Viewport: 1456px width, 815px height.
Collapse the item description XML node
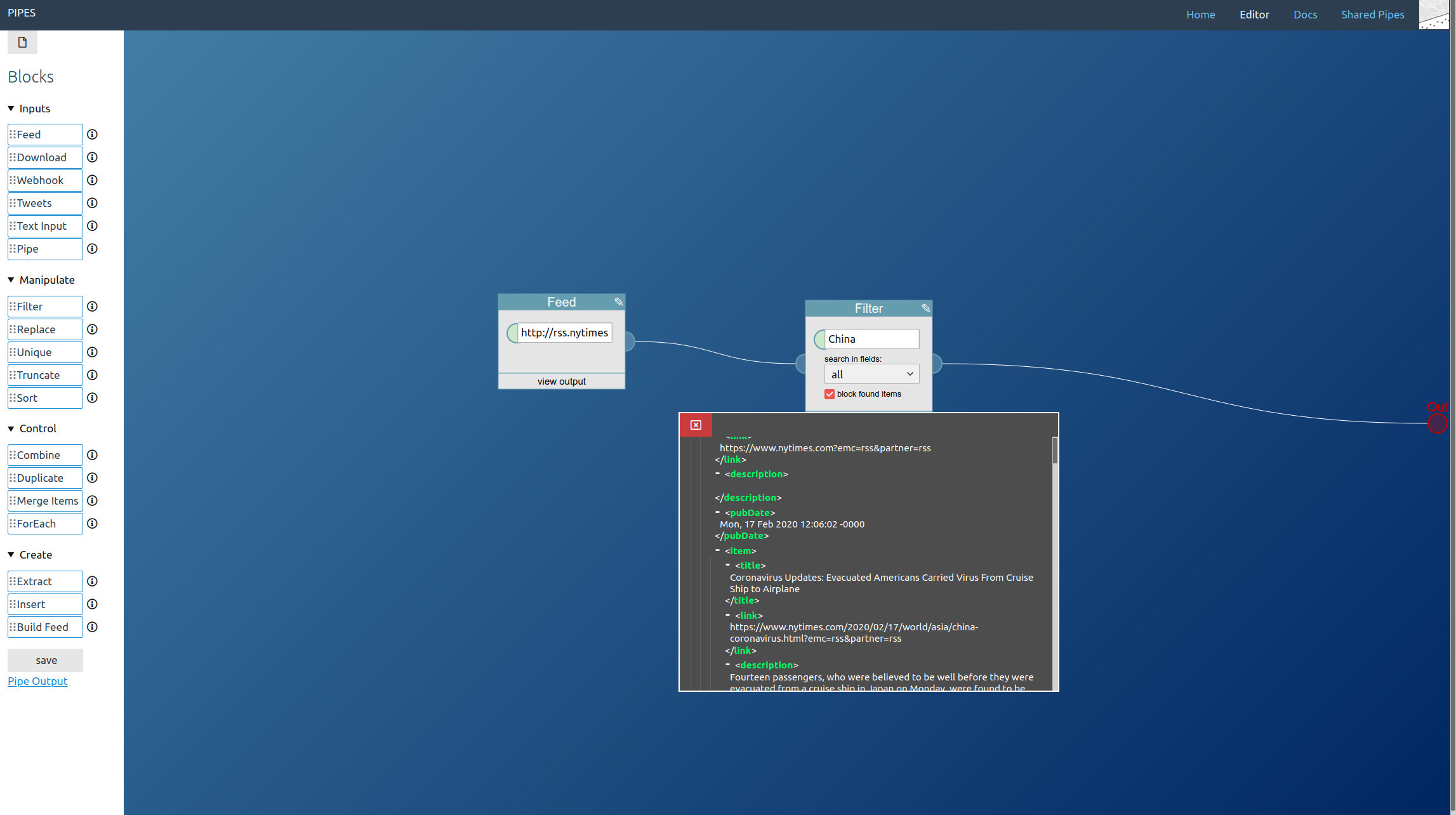coord(727,665)
